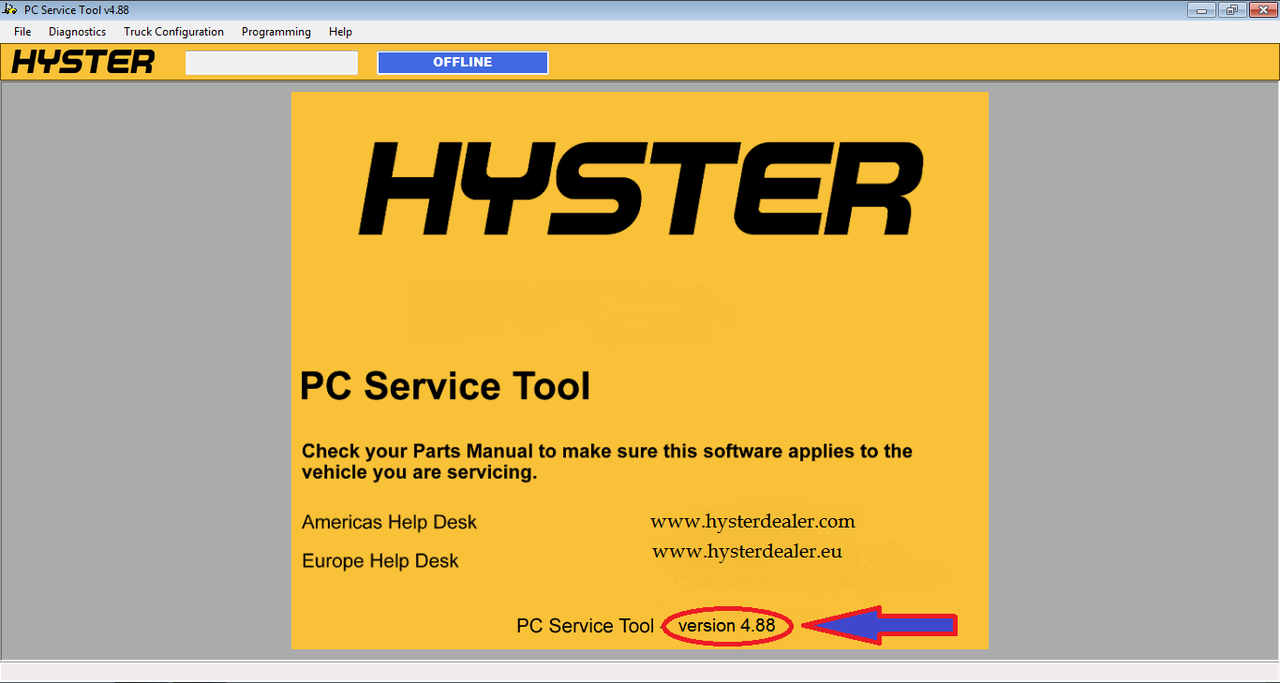Viewport: 1280px width, 683px height.
Task: Open the File menu
Action: [22, 32]
